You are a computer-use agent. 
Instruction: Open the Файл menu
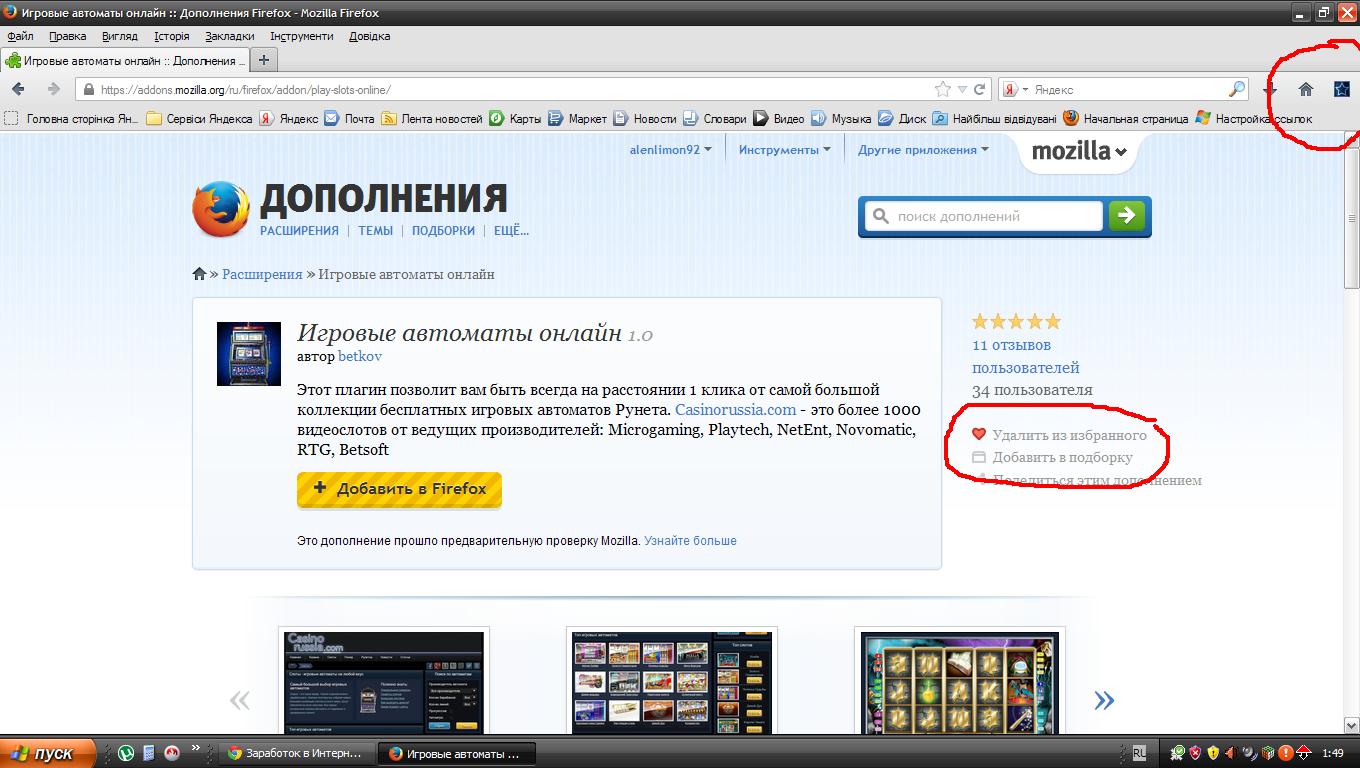(20, 36)
